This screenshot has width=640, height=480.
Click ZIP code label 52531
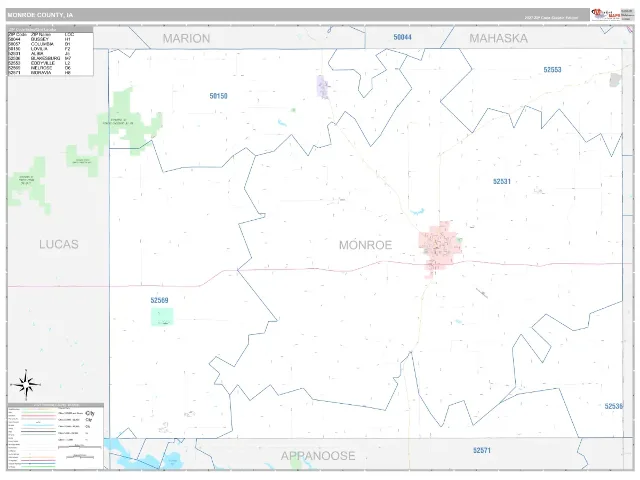point(502,182)
